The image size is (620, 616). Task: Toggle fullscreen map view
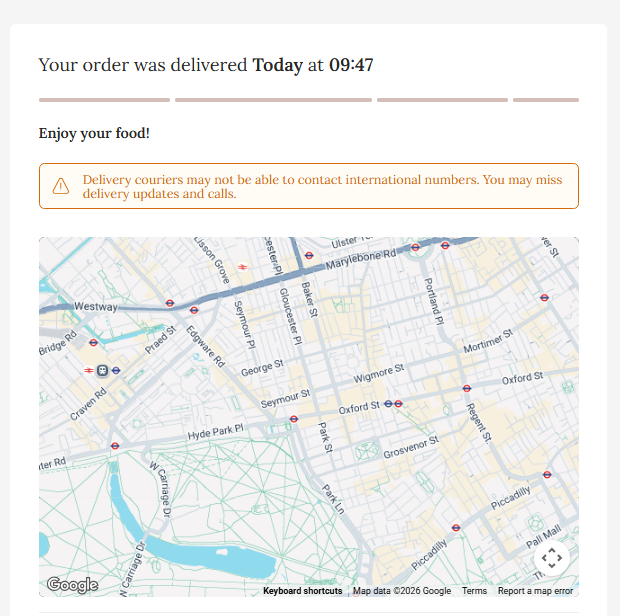coord(551,558)
